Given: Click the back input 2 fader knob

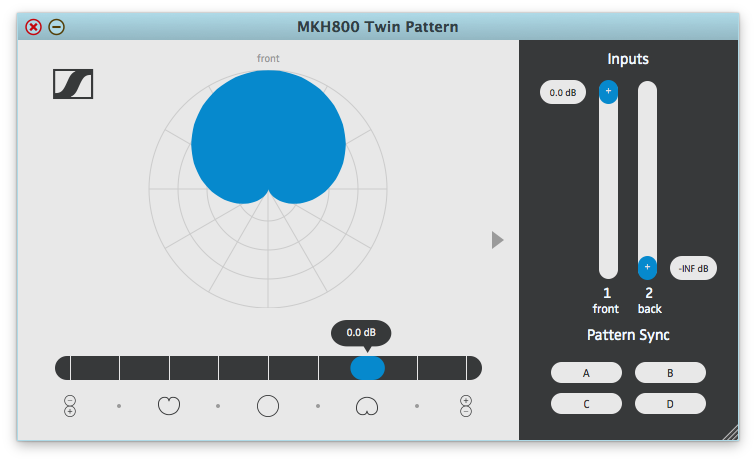Looking at the screenshot, I should point(648,268).
